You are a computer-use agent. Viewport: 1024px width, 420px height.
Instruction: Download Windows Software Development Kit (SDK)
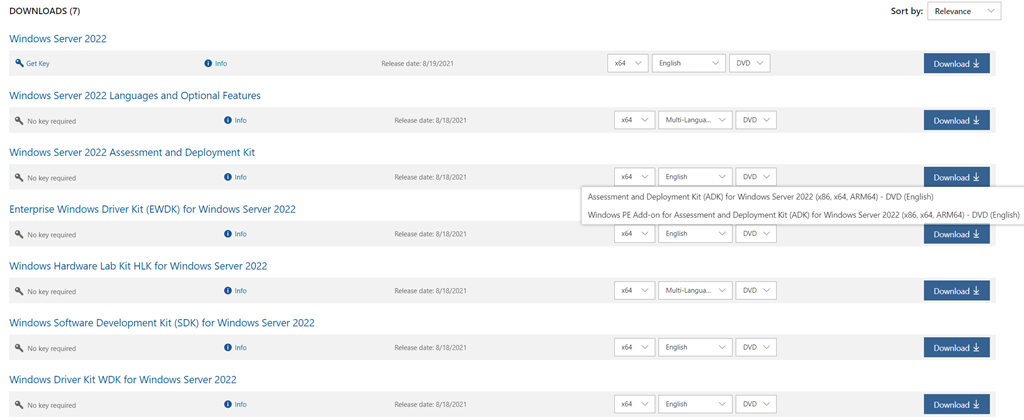956,348
